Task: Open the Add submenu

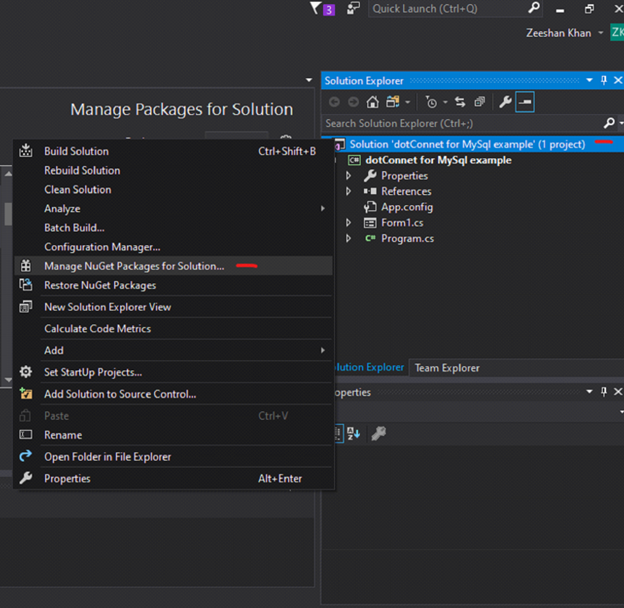Action: coord(174,350)
